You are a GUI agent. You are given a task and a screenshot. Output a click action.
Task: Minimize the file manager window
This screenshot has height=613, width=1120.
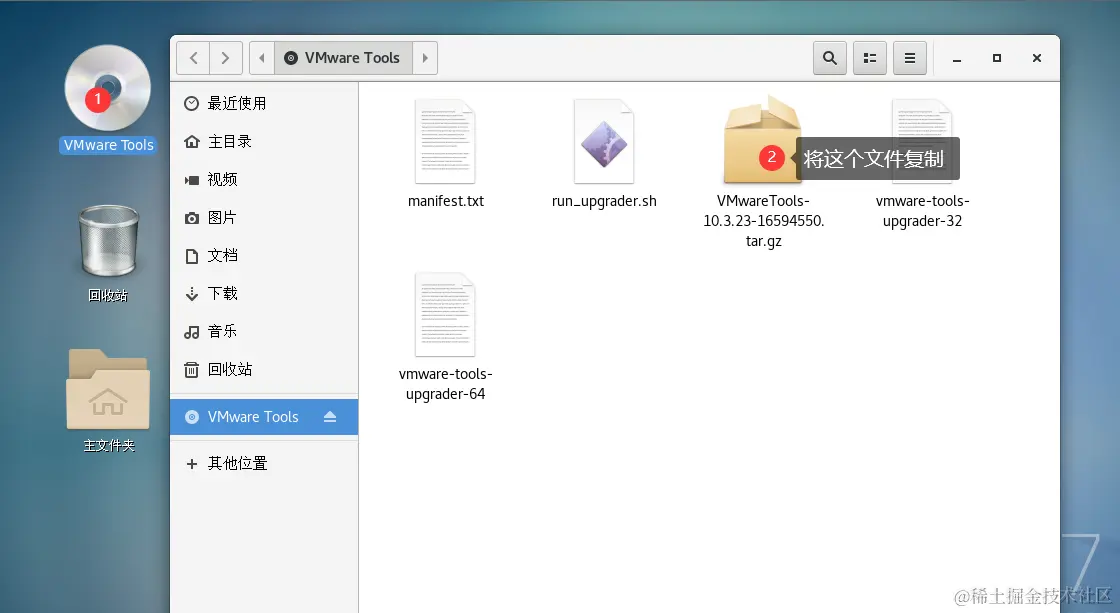957,59
